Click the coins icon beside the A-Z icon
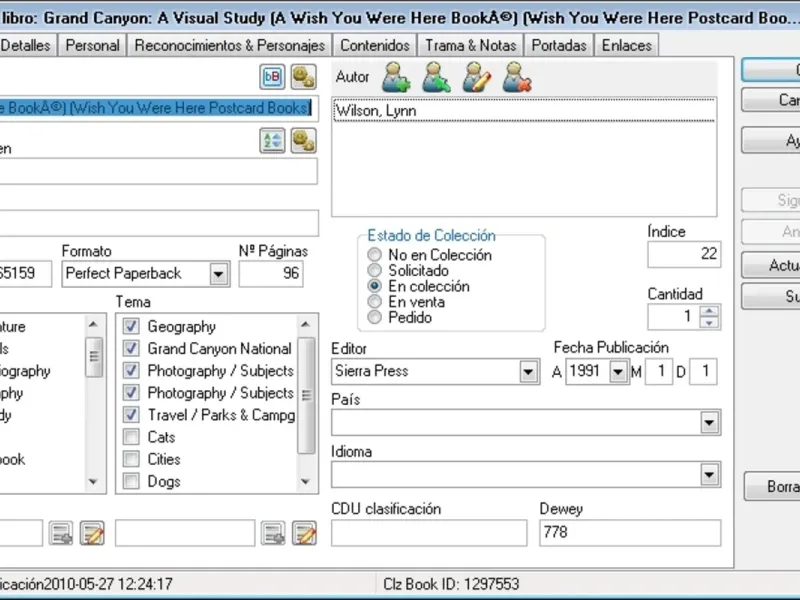The image size is (800, 600). tap(304, 141)
